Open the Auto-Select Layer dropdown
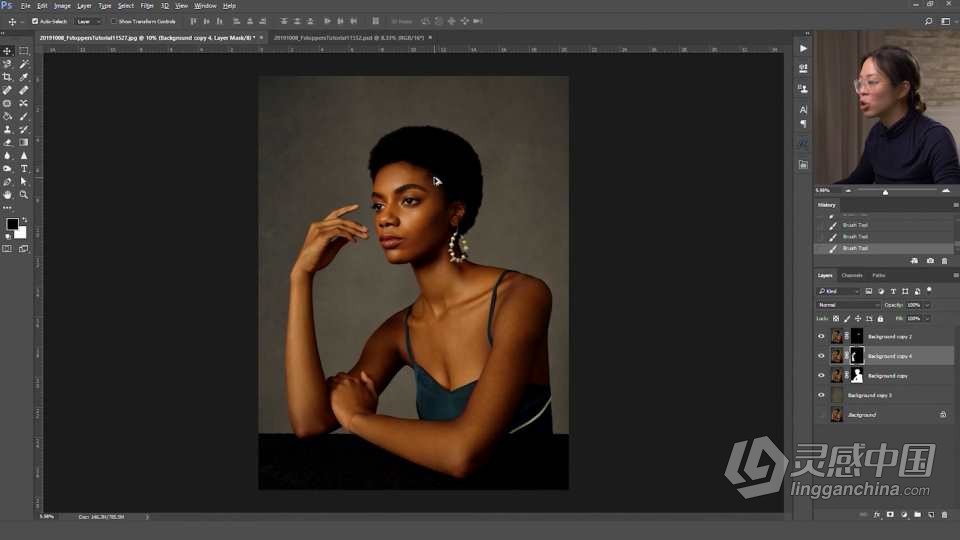This screenshot has width=960, height=540. (x=88, y=21)
